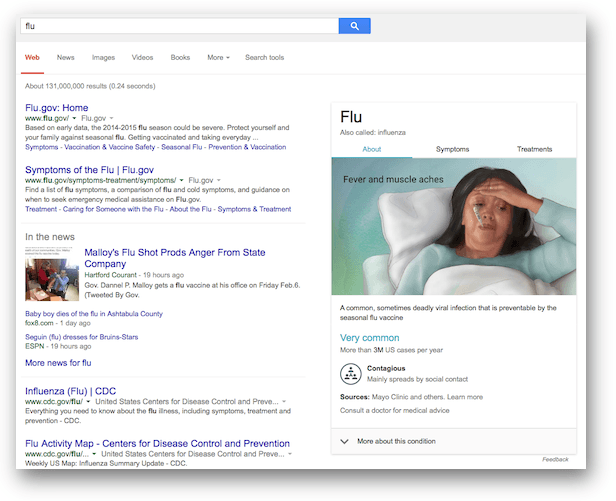Open Malloy's Flu Shot Prods Anger article
Image resolution: width=616 pixels, height=501 pixels.
(175, 258)
